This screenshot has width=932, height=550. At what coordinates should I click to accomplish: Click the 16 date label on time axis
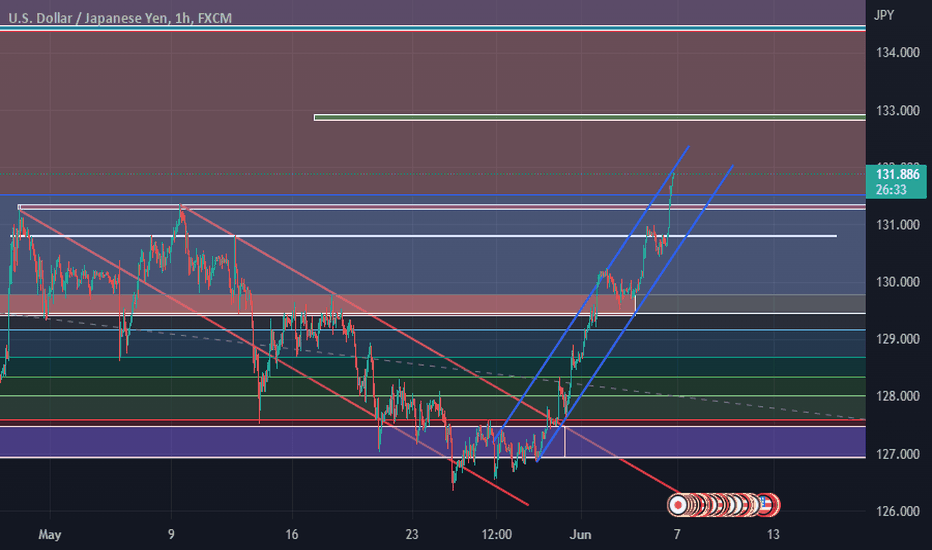[x=291, y=535]
